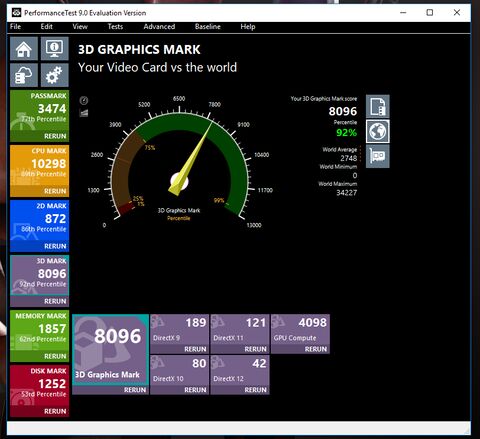
Task: Select the large 3D Graphics Mark tile
Action: click(110, 349)
